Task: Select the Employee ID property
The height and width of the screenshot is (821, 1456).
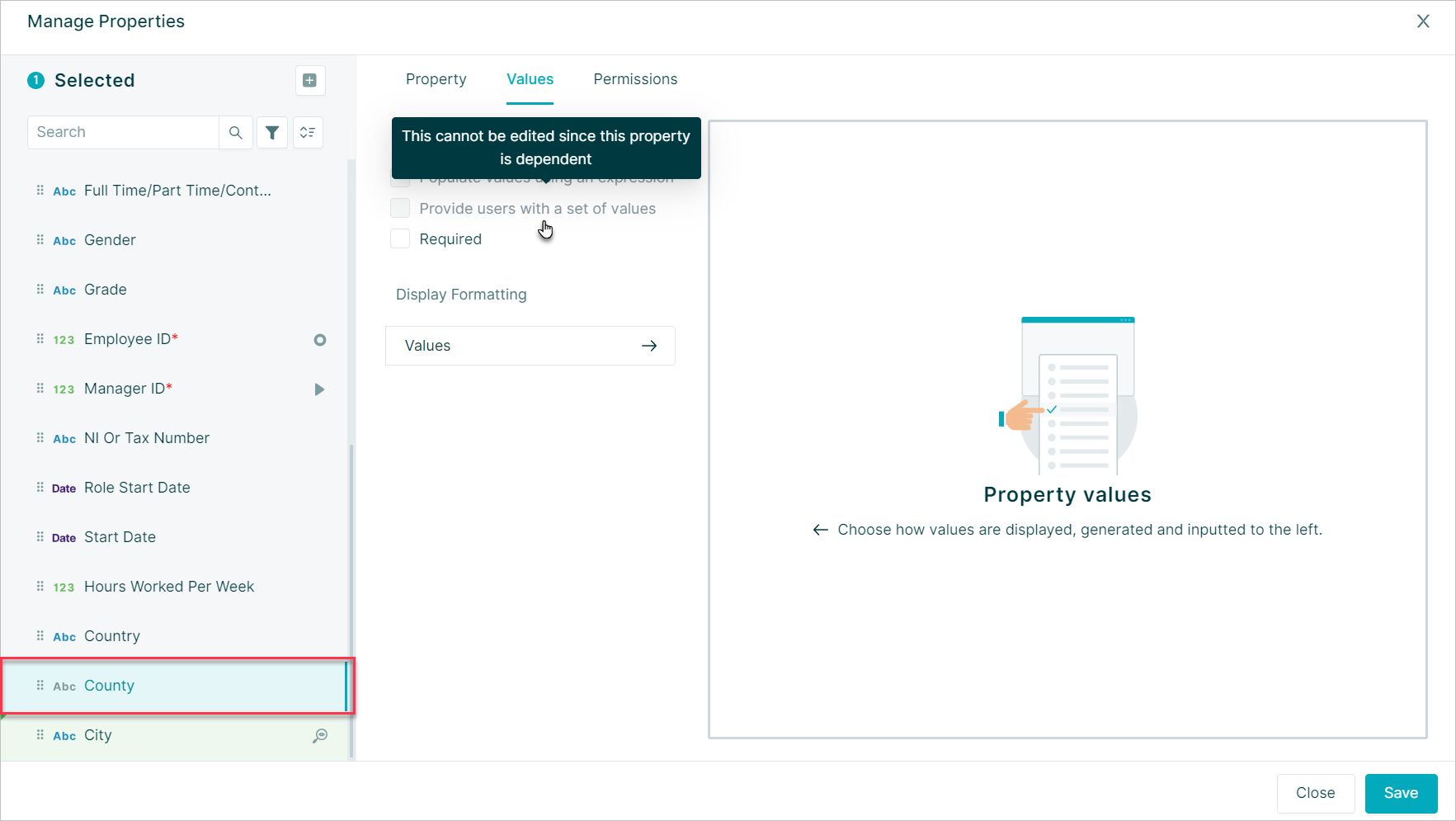Action: tap(130, 339)
